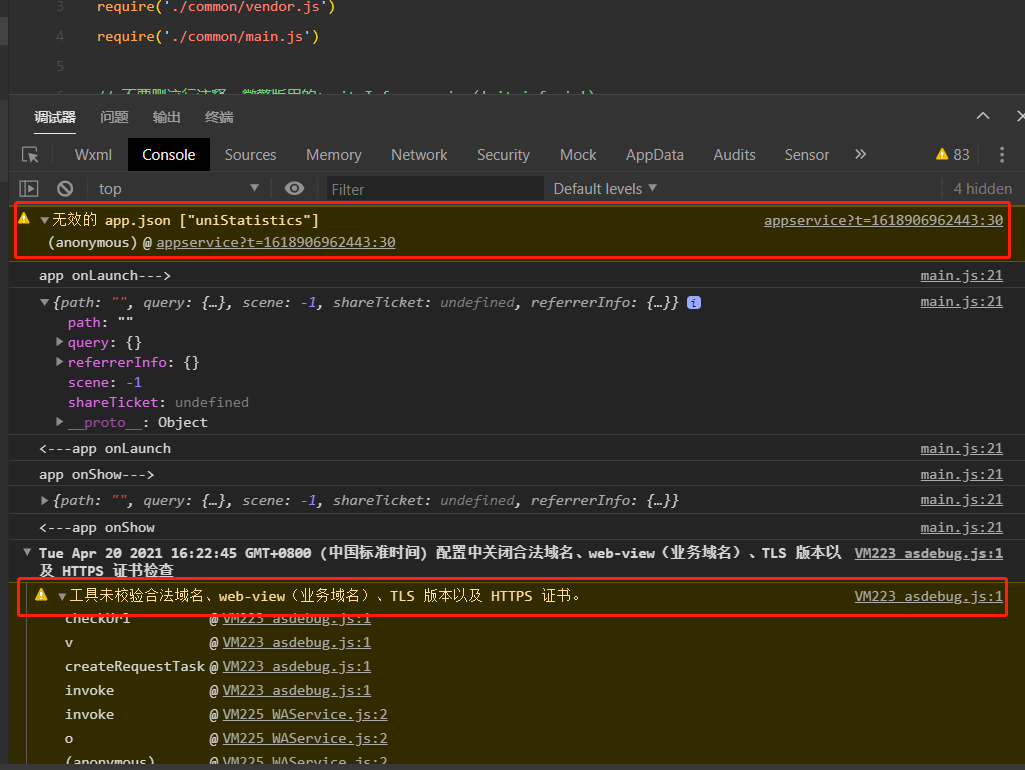Open main.js:21 link for app onShow--->

[962, 475]
